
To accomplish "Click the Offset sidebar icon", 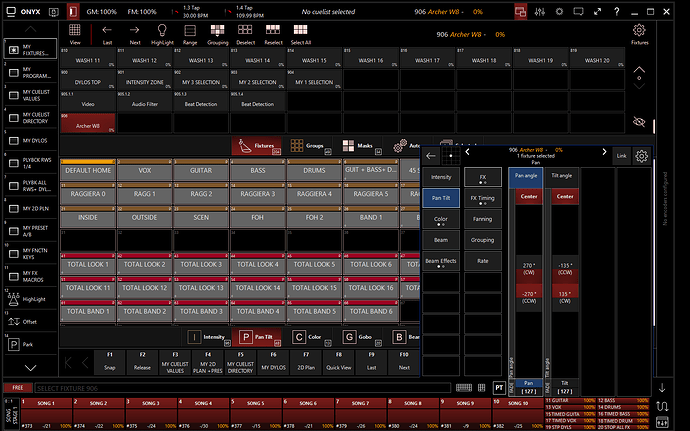I will 14,322.
